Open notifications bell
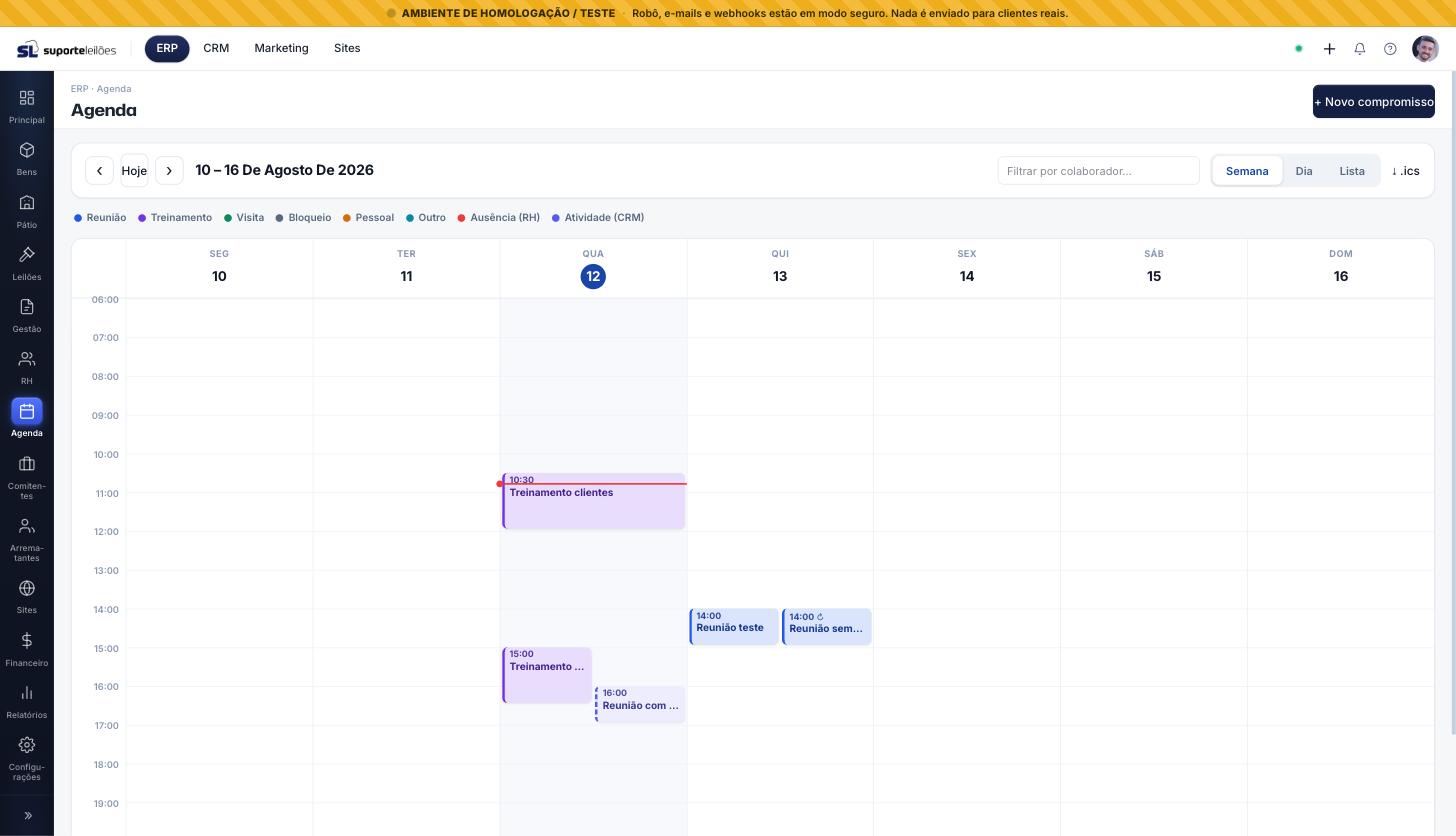 pos(1360,49)
